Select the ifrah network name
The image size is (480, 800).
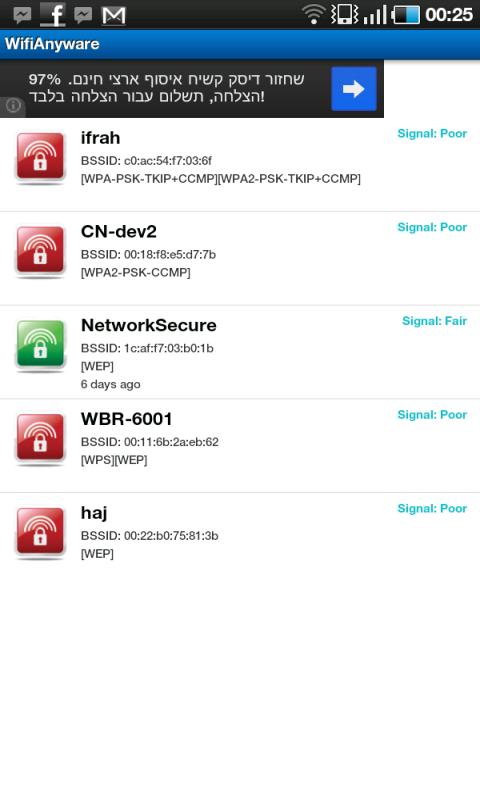click(x=100, y=138)
